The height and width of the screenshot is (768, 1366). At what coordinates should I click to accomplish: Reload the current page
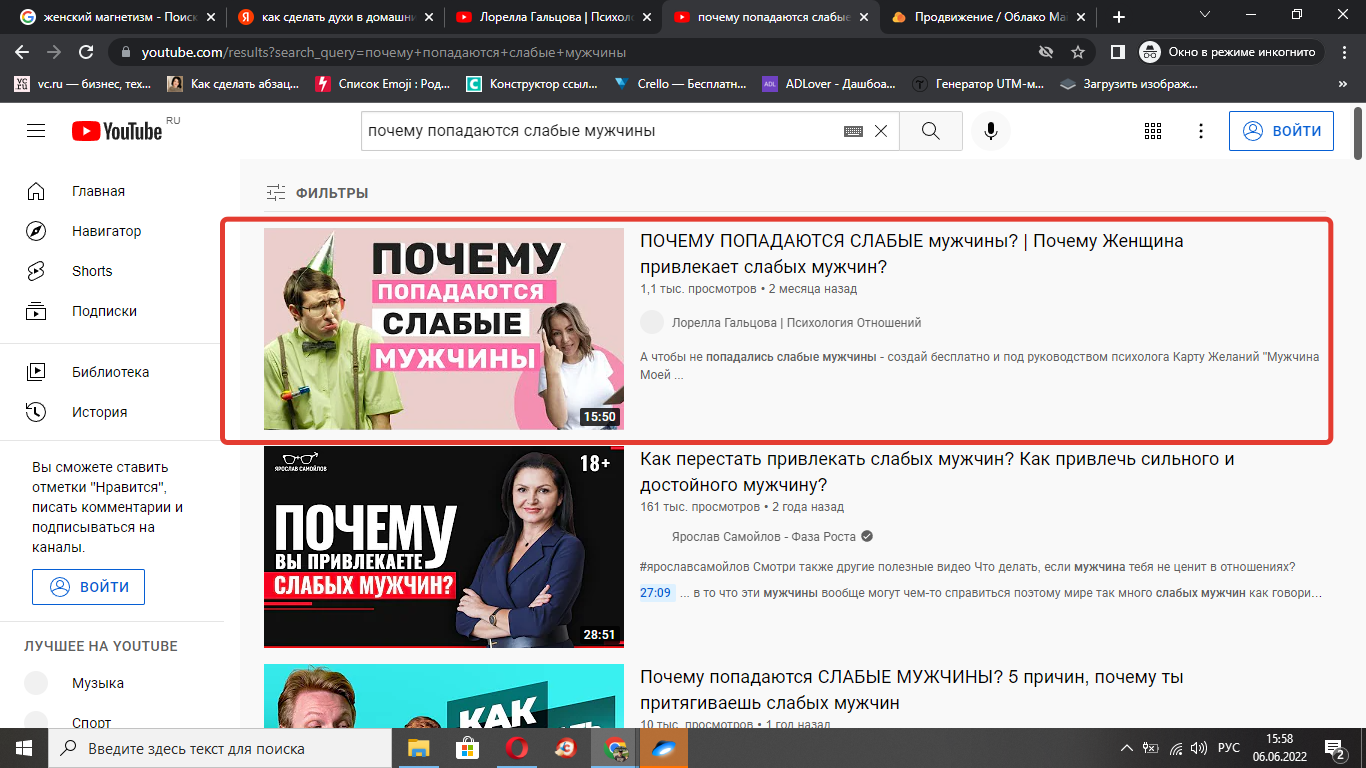coord(86,52)
